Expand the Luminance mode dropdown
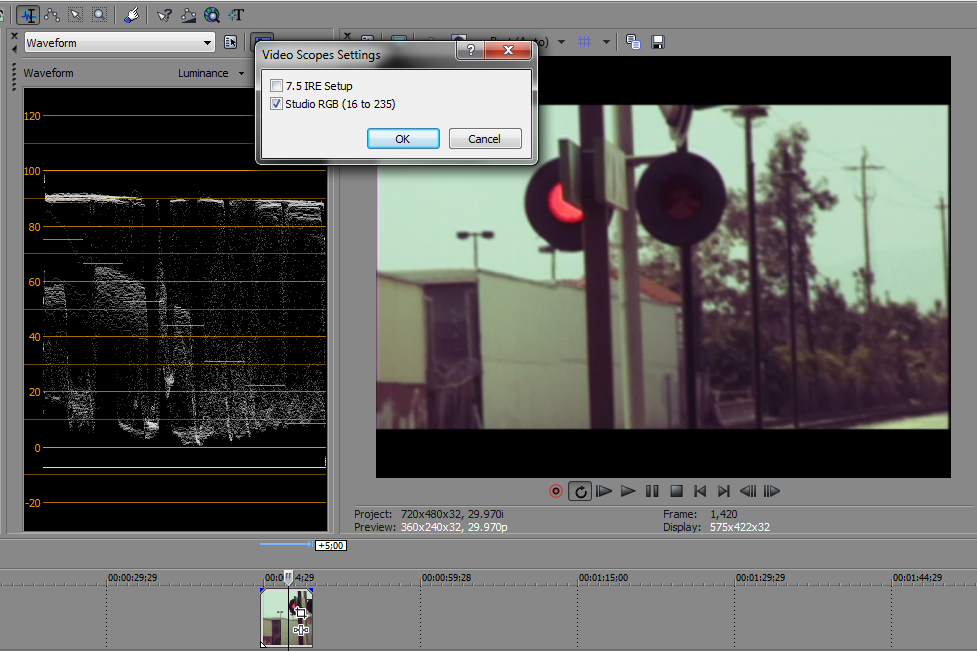The width and height of the screenshot is (977, 651). click(x=242, y=73)
